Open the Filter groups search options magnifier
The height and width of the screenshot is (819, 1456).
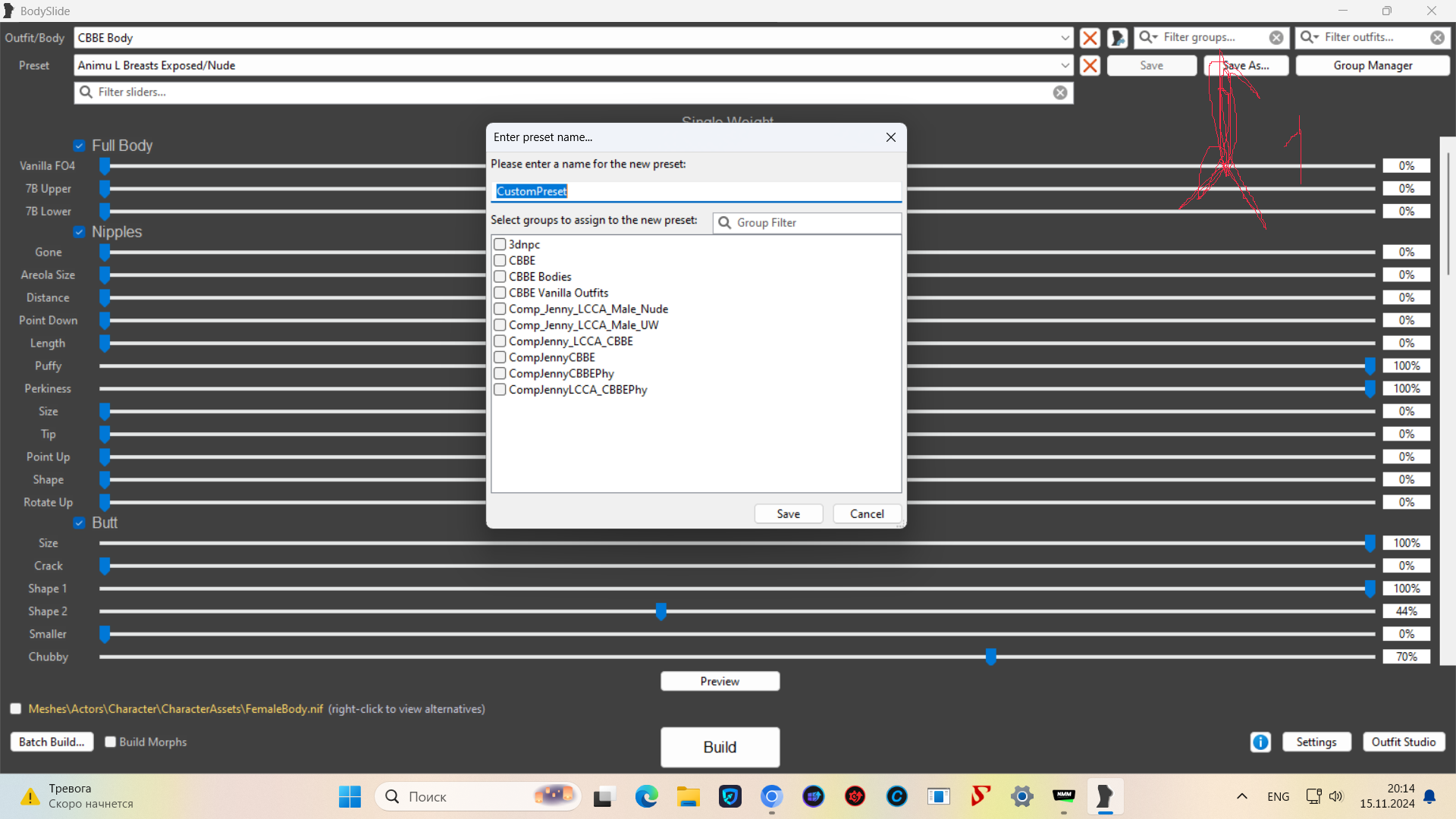(1148, 37)
